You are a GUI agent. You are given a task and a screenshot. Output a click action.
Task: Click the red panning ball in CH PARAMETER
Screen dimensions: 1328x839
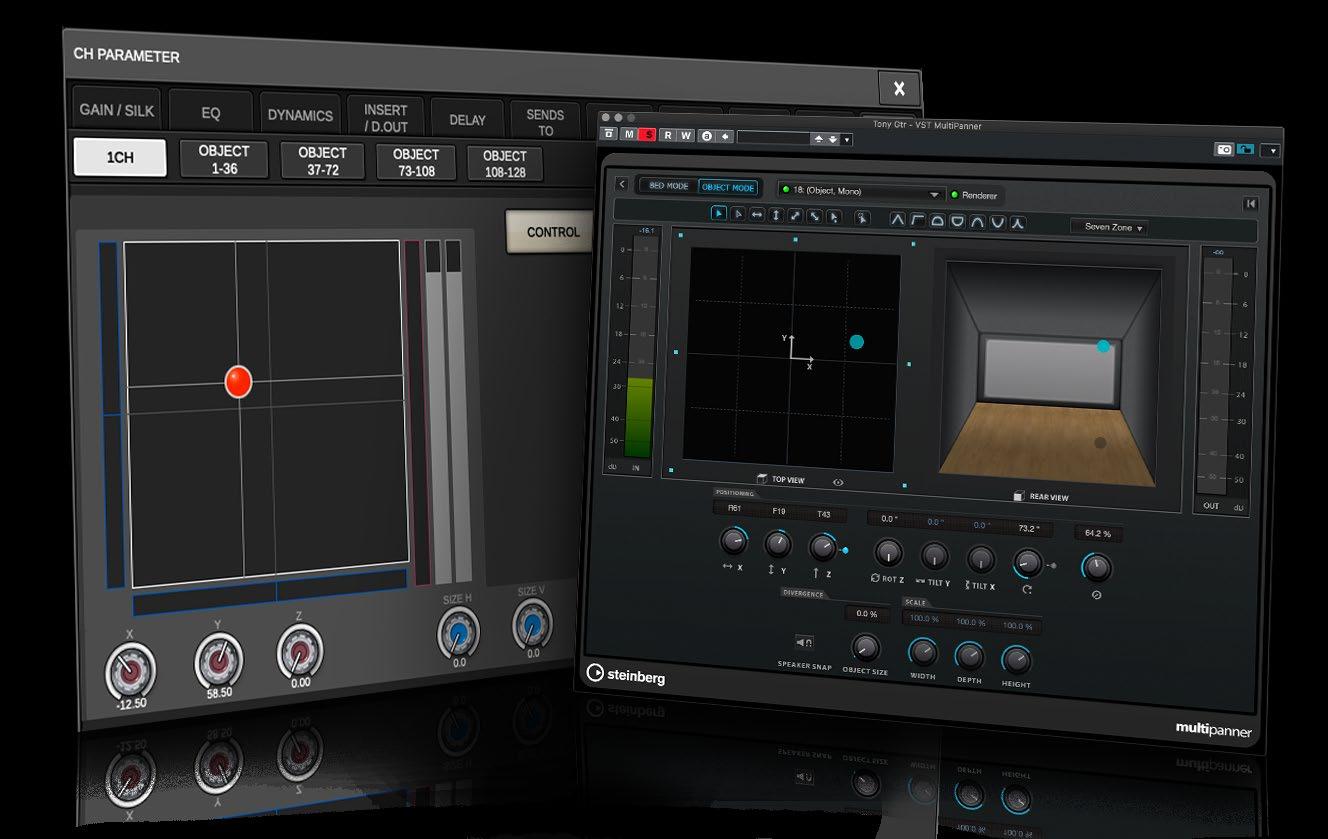pyautogui.click(x=238, y=381)
